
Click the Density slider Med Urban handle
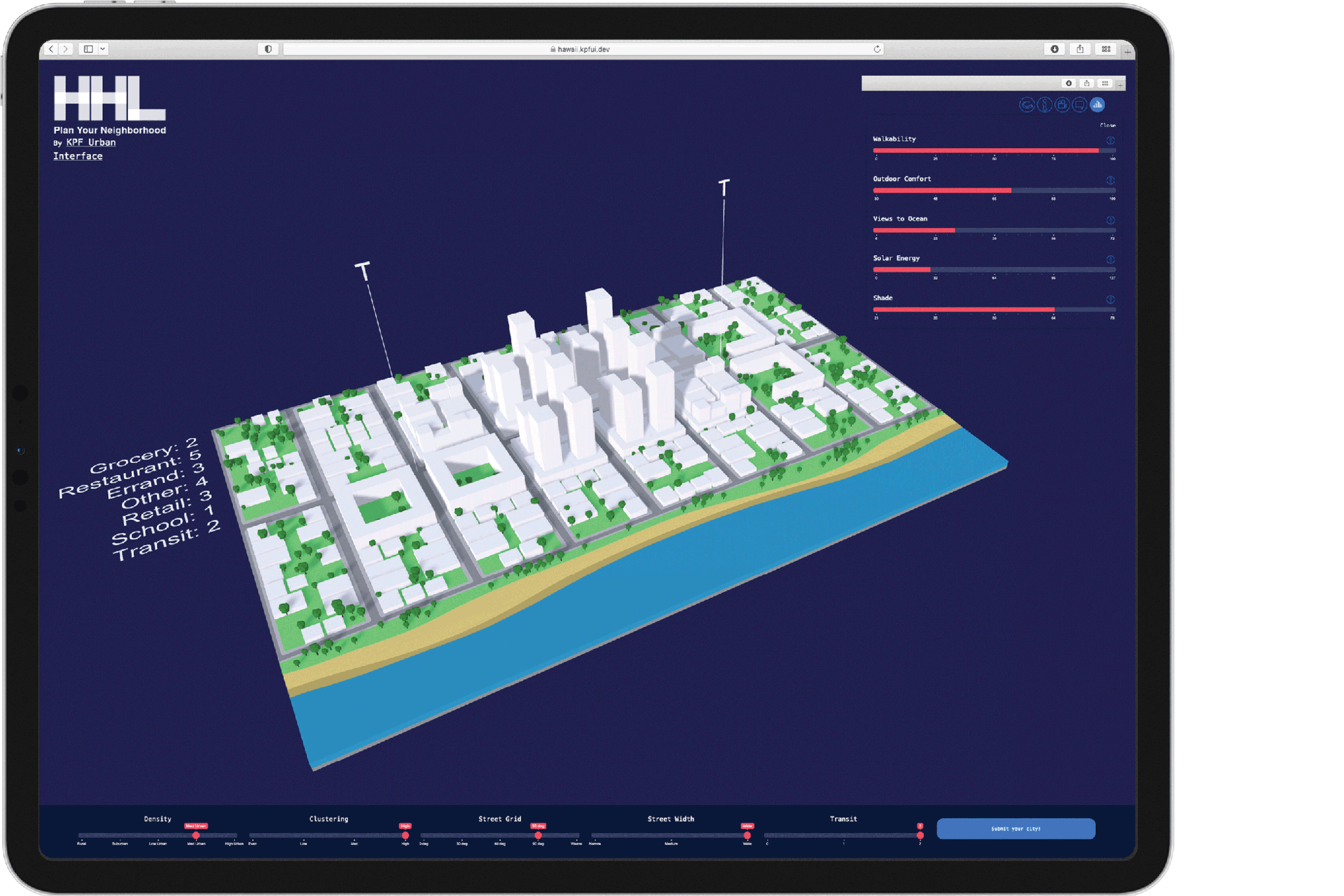[x=196, y=835]
